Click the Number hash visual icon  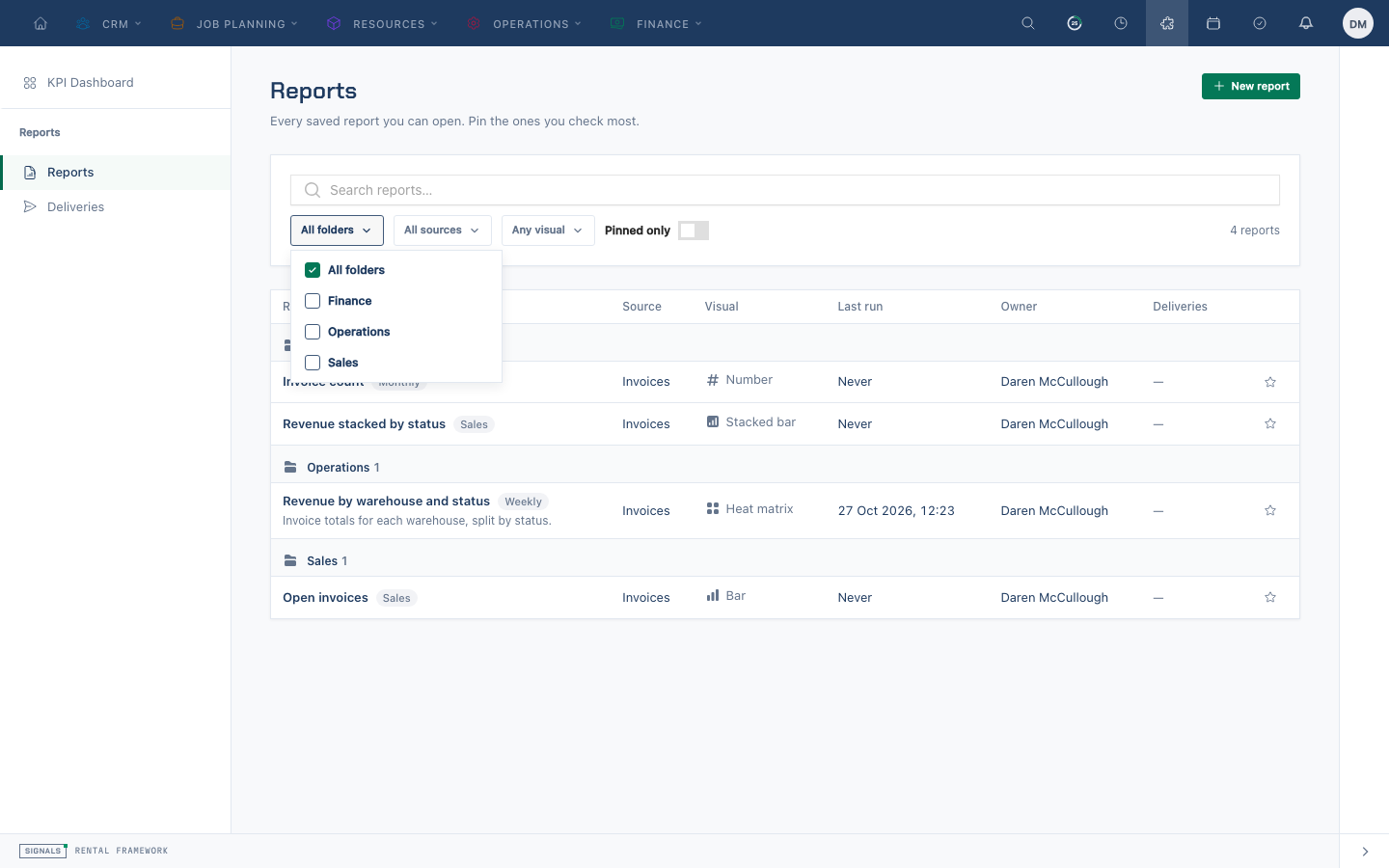713,380
